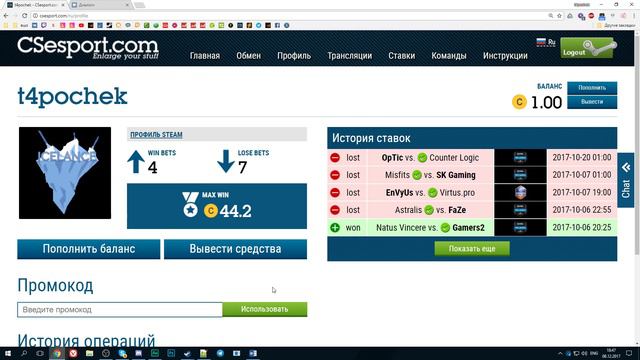Screen dimensions: 640x360
Task: Log out using the Steam Logout button
Action: click(x=588, y=48)
